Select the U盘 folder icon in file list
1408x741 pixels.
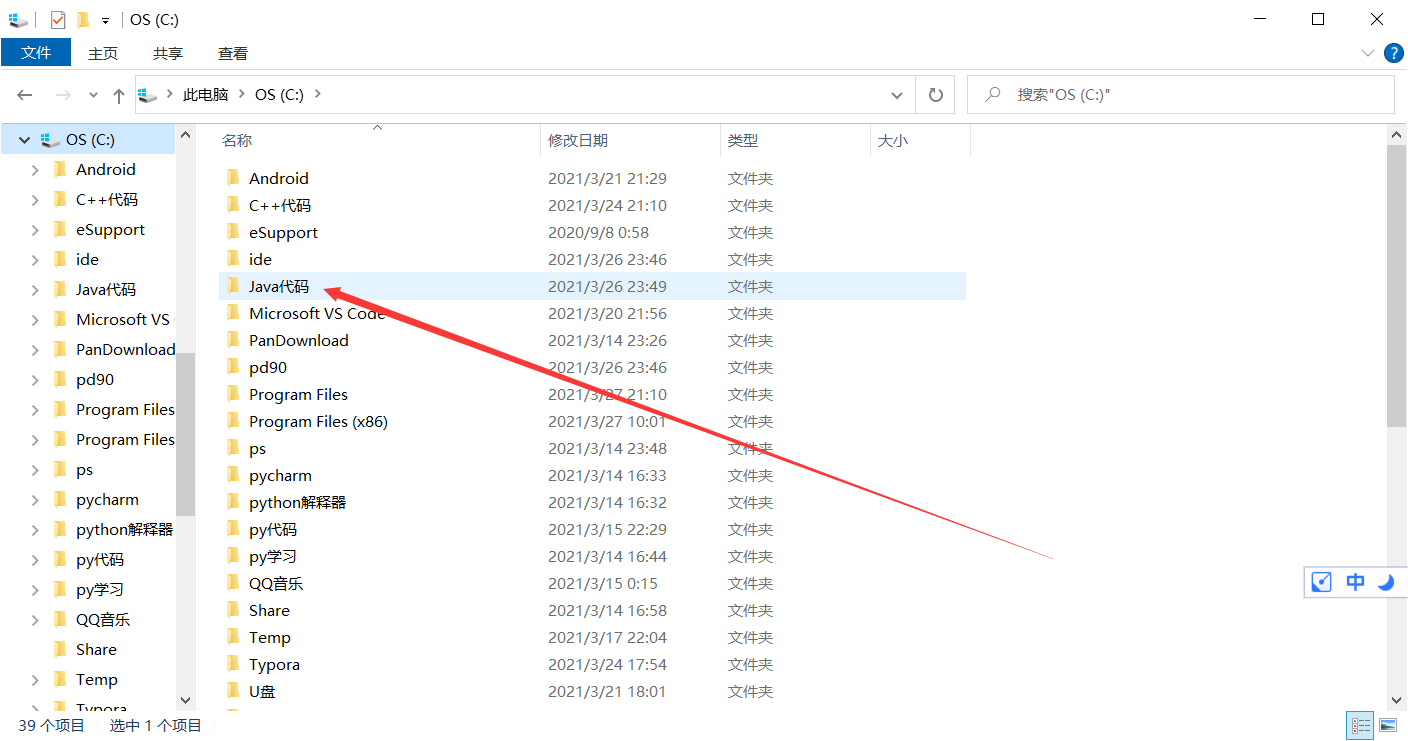click(233, 691)
